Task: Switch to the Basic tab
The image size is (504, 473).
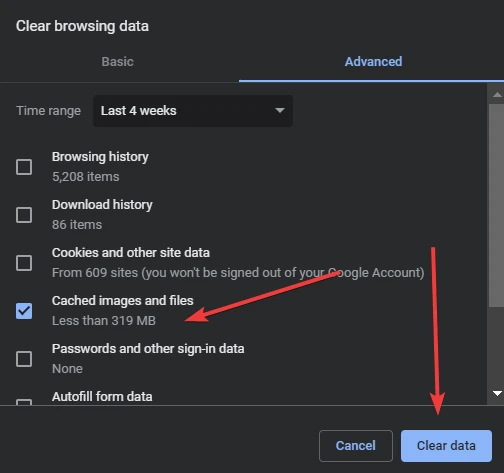Action: coord(117,62)
